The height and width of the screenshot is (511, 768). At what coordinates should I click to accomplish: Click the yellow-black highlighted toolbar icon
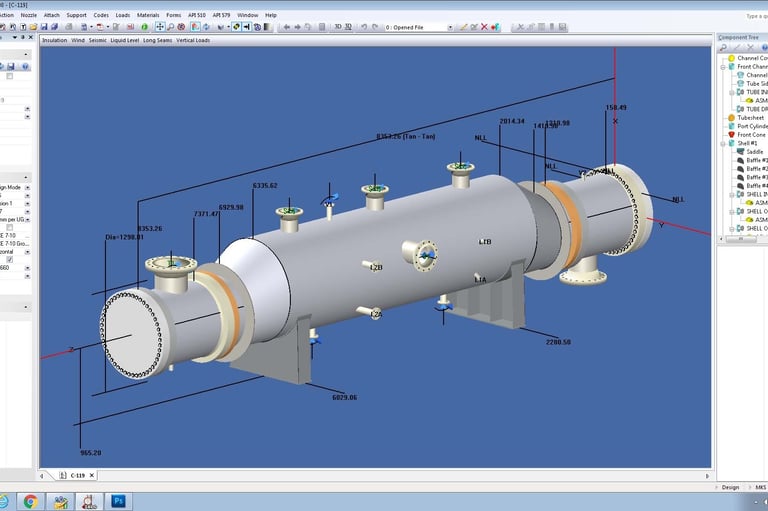click(x=236, y=27)
